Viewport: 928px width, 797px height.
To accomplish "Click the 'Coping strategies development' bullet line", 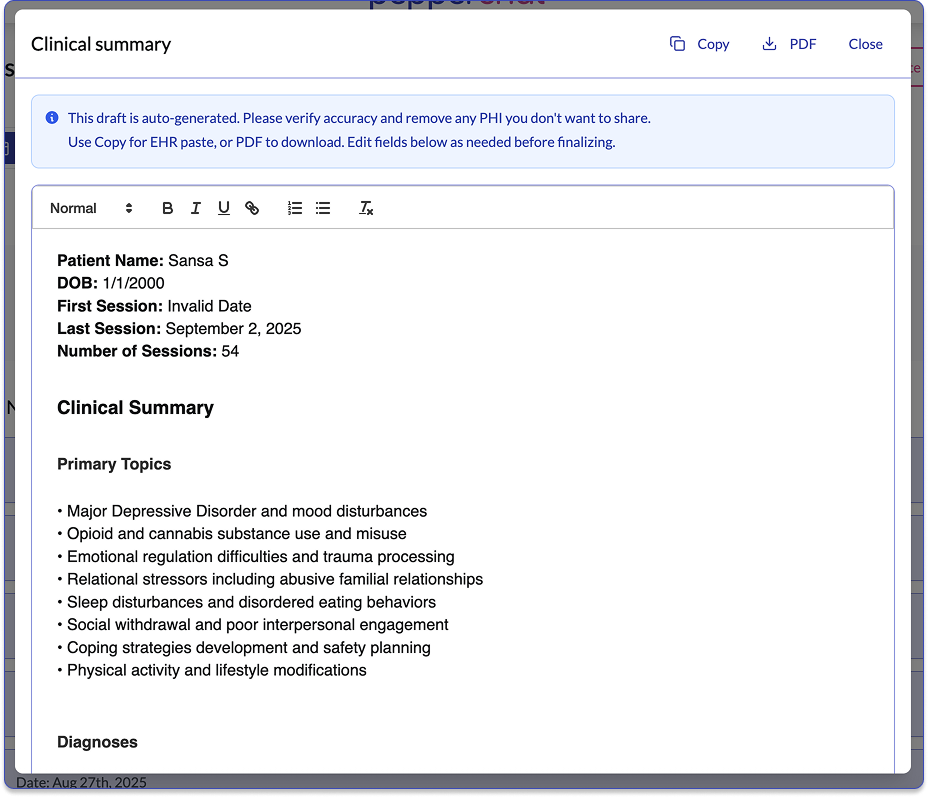I will (244, 648).
